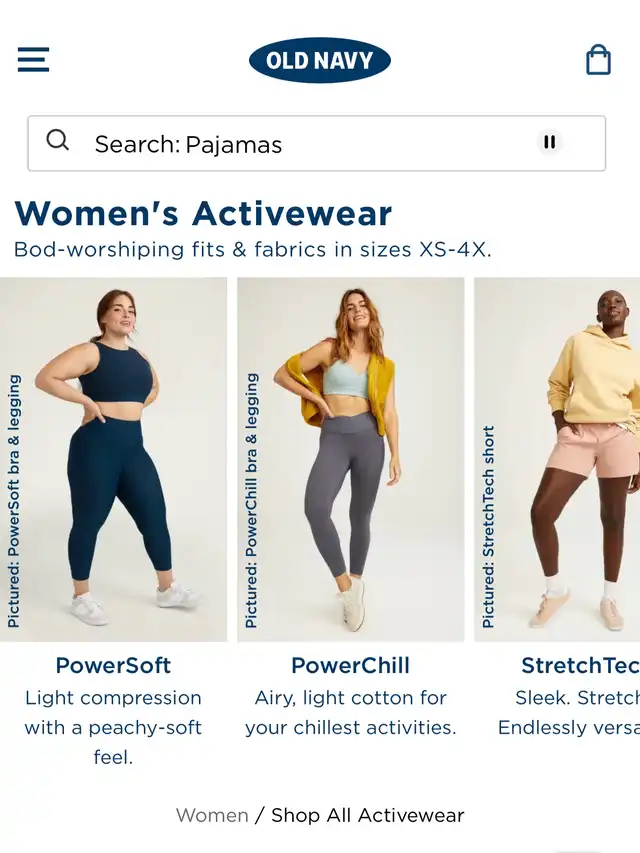Viewport: 640px width, 853px height.
Task: Select the PowerSoft collection title
Action: 113,665
